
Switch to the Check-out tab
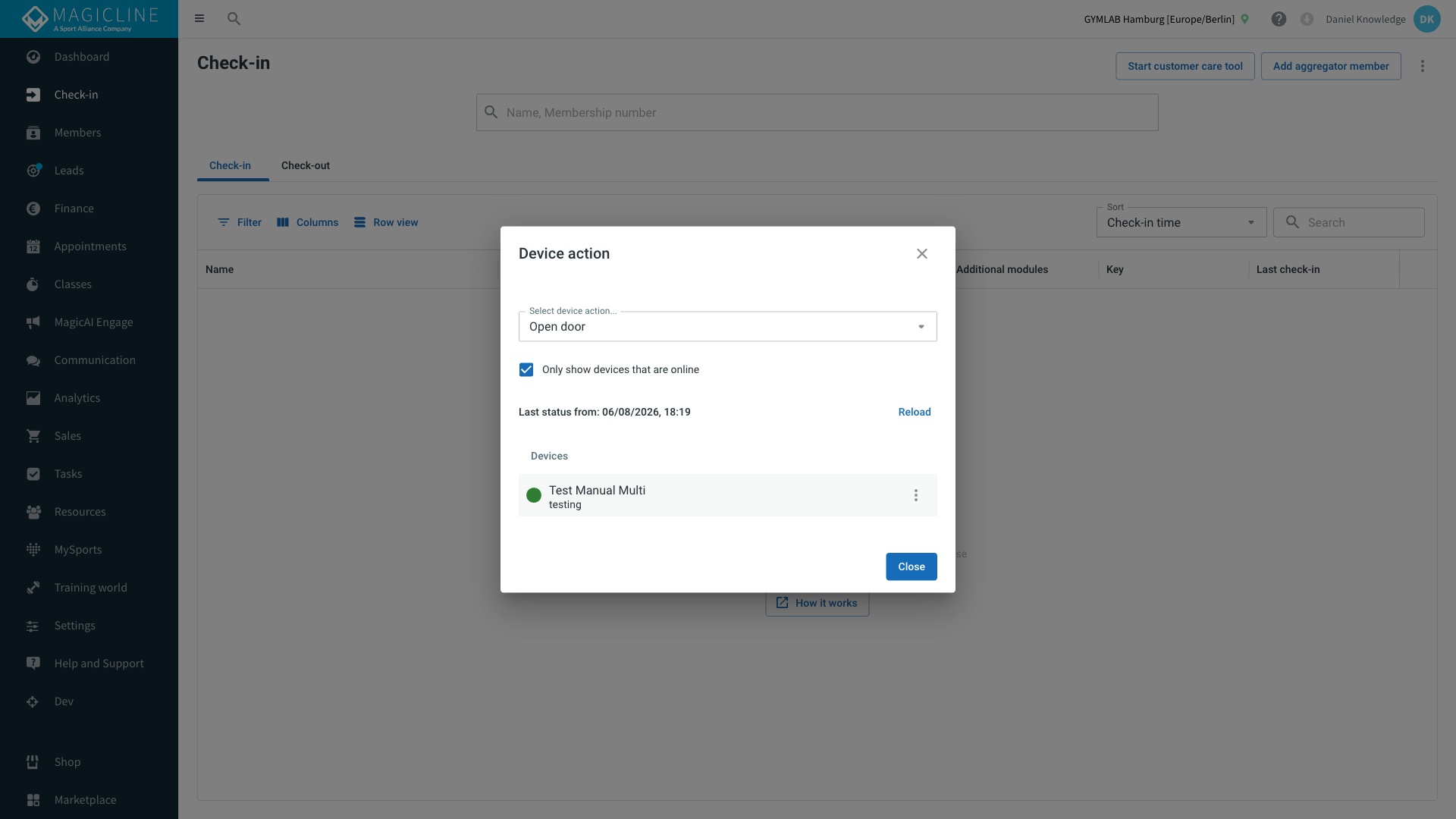(x=306, y=165)
